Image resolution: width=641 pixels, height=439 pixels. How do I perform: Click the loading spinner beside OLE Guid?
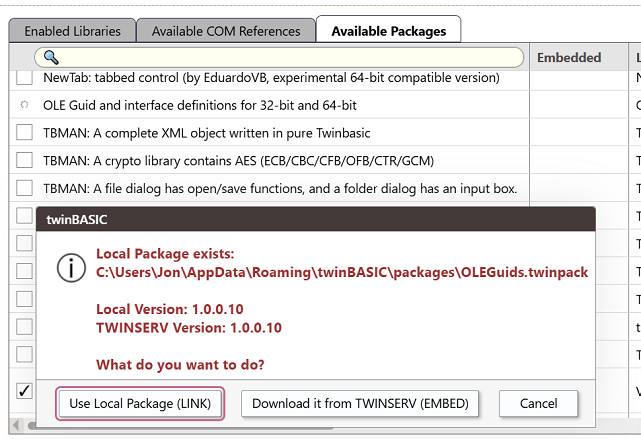pos(24,105)
